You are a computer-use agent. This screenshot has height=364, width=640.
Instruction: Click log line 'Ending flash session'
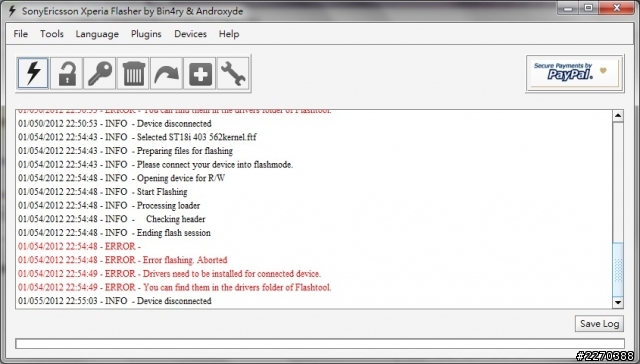click(114, 233)
